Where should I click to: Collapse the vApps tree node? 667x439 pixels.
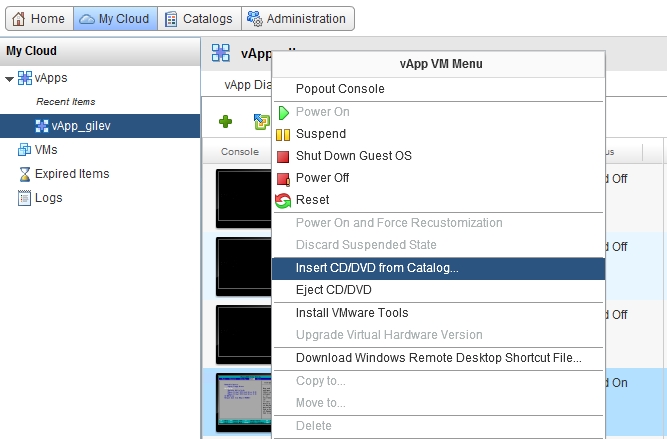[9, 79]
